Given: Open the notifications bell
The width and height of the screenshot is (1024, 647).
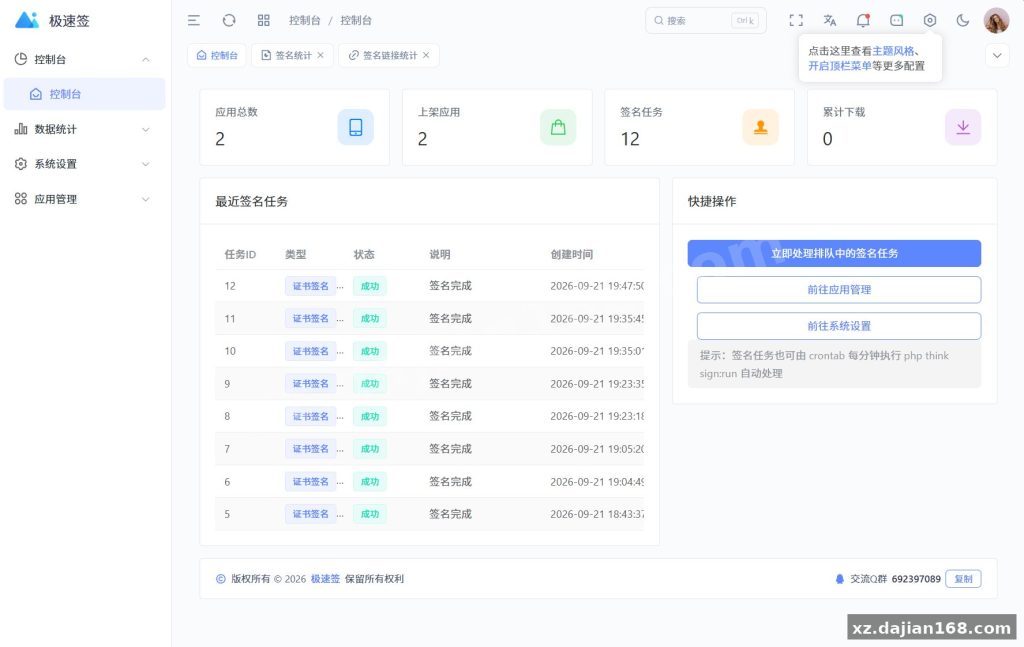Looking at the screenshot, I should point(863,20).
